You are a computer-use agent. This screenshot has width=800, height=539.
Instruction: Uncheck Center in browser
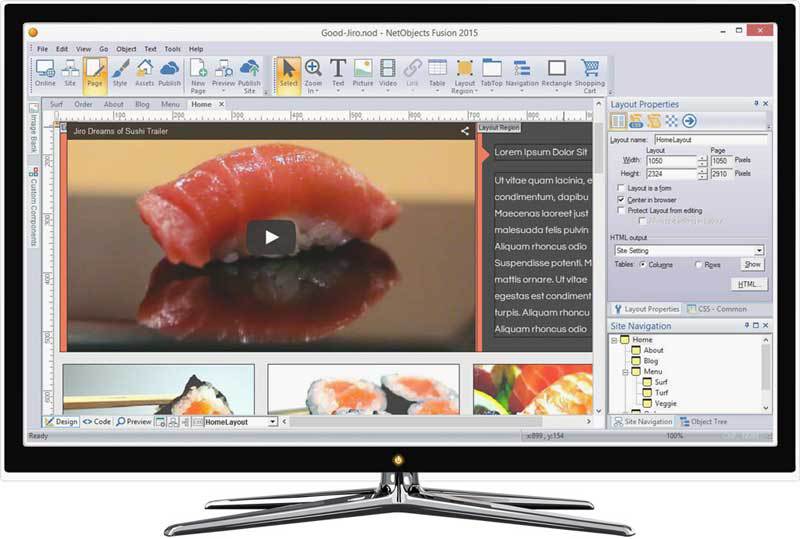click(x=621, y=199)
